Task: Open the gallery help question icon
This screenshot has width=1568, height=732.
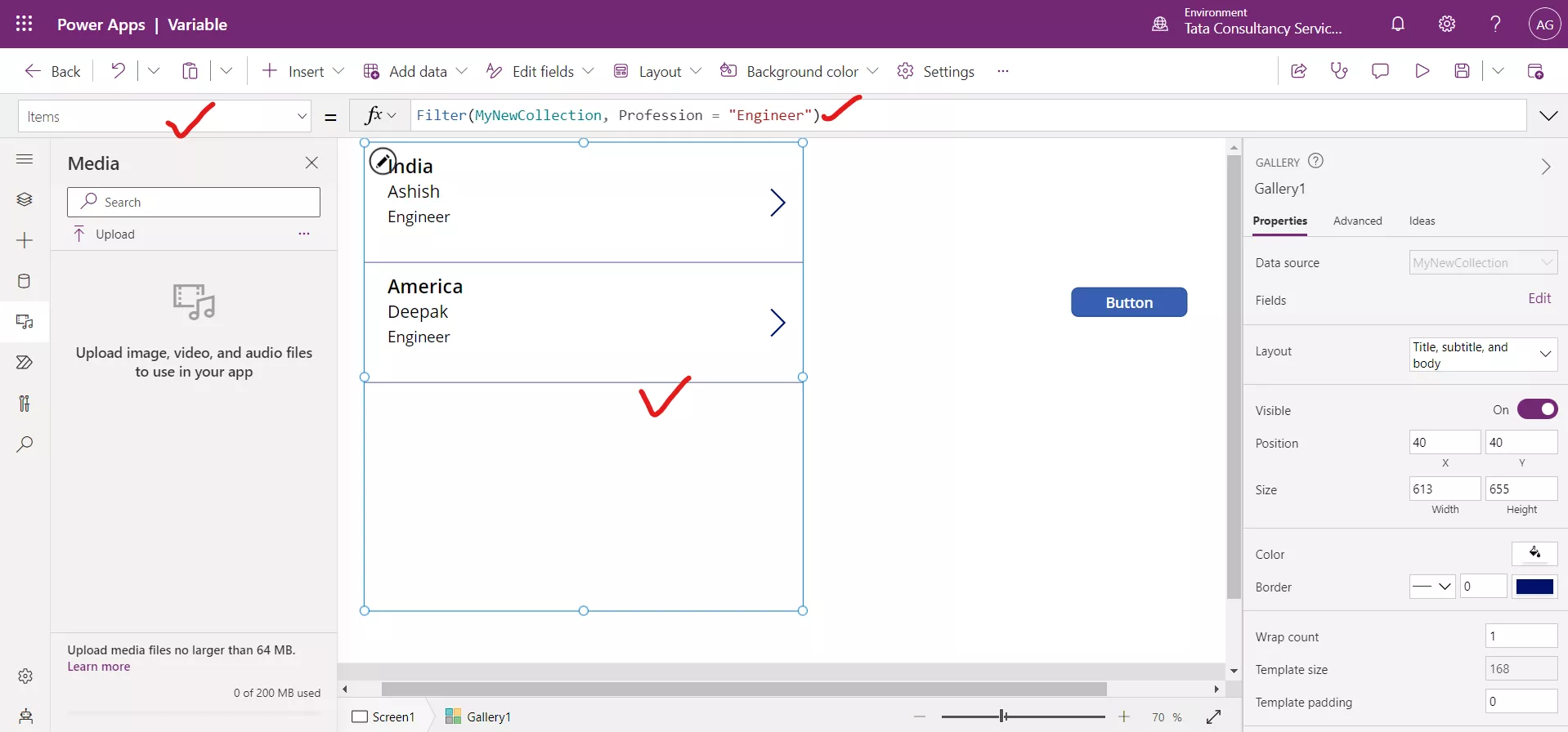Action: 1315,161
